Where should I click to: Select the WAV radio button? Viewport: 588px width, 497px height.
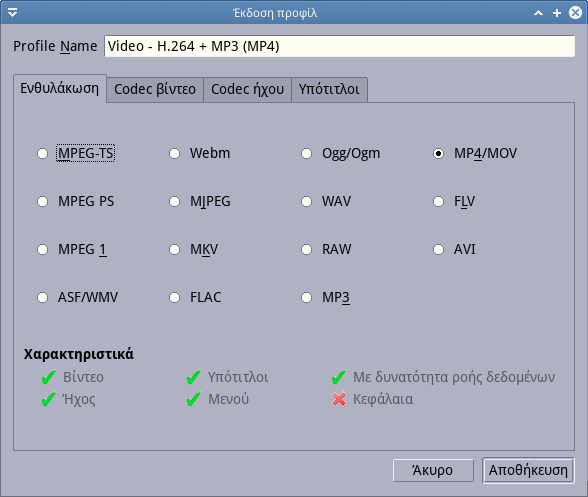click(326, 201)
